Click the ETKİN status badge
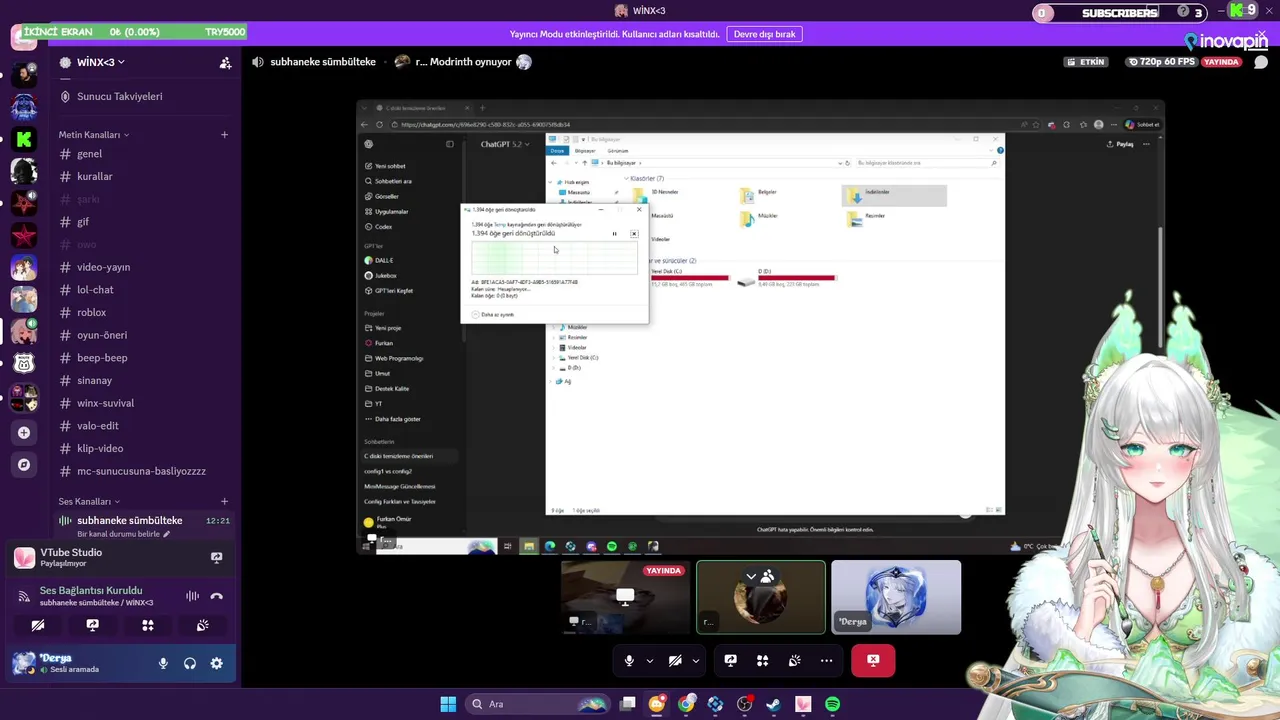 1087,62
